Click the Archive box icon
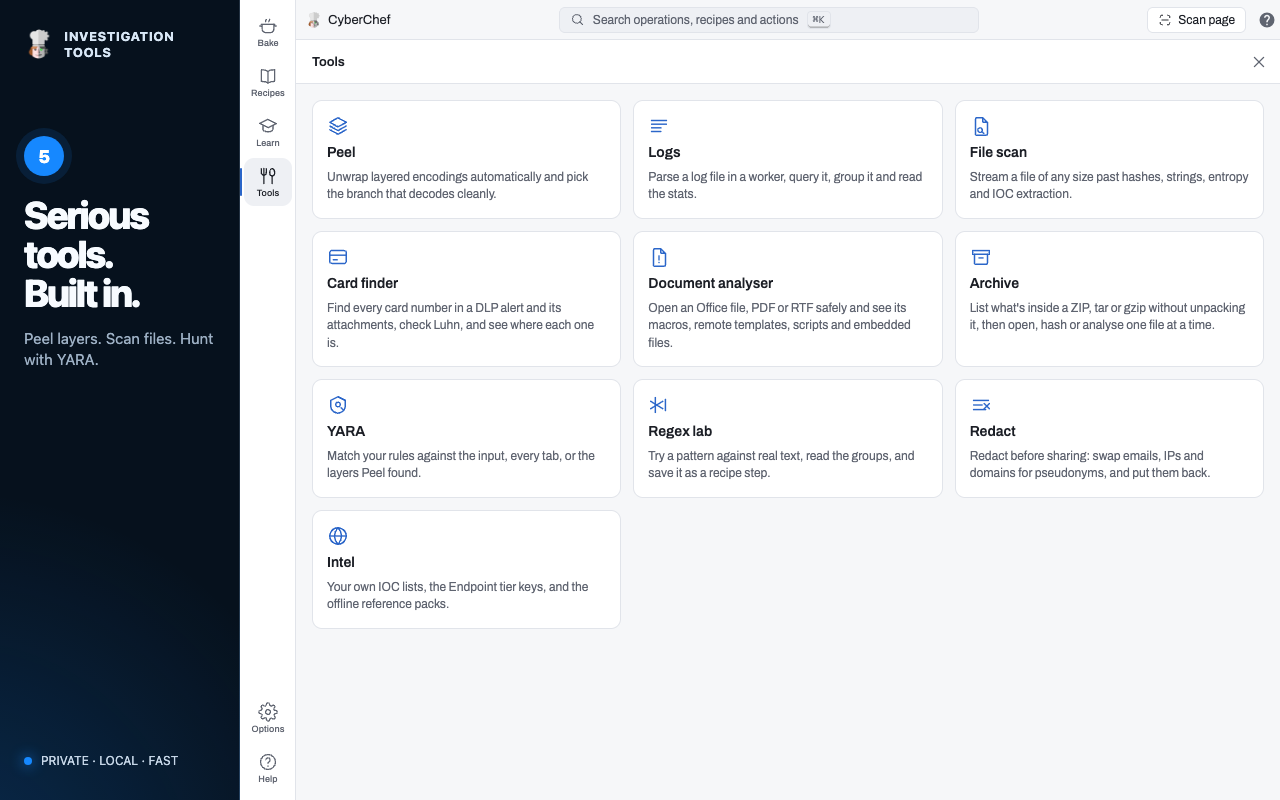1280x800 pixels. 981,257
